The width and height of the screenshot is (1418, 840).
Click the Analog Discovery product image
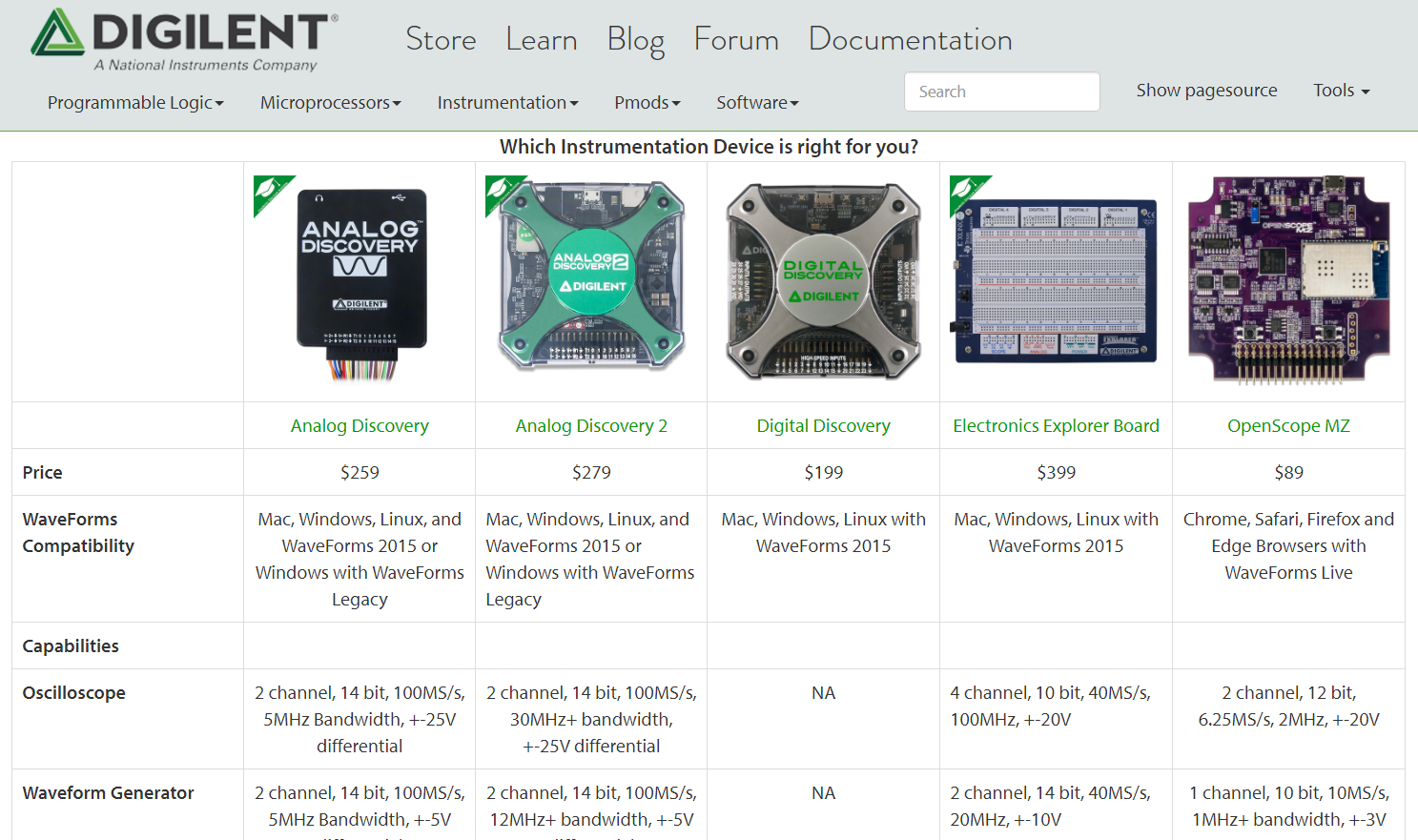tap(360, 282)
